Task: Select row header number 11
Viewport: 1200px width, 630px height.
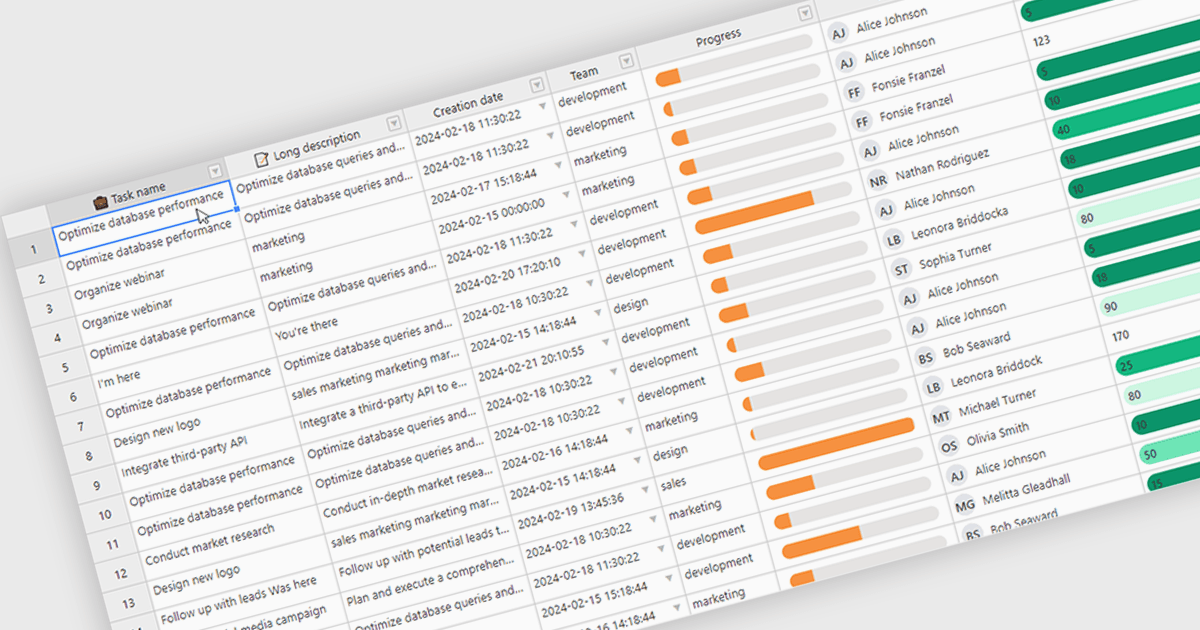Action: [x=113, y=546]
